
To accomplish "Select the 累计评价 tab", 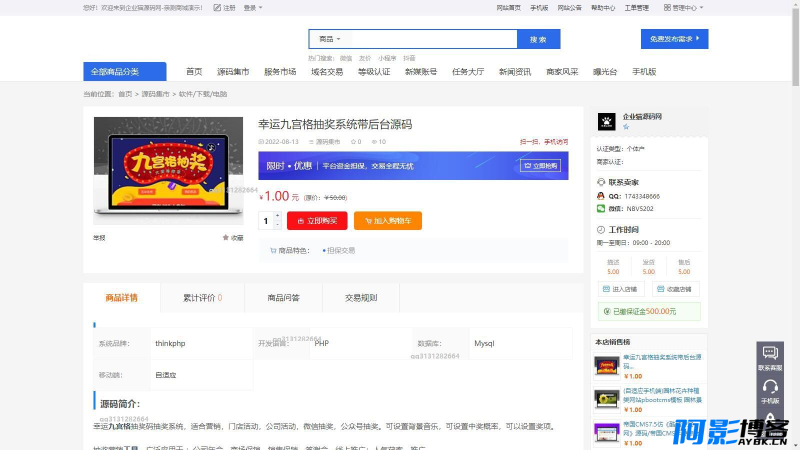I will click(x=203, y=297).
